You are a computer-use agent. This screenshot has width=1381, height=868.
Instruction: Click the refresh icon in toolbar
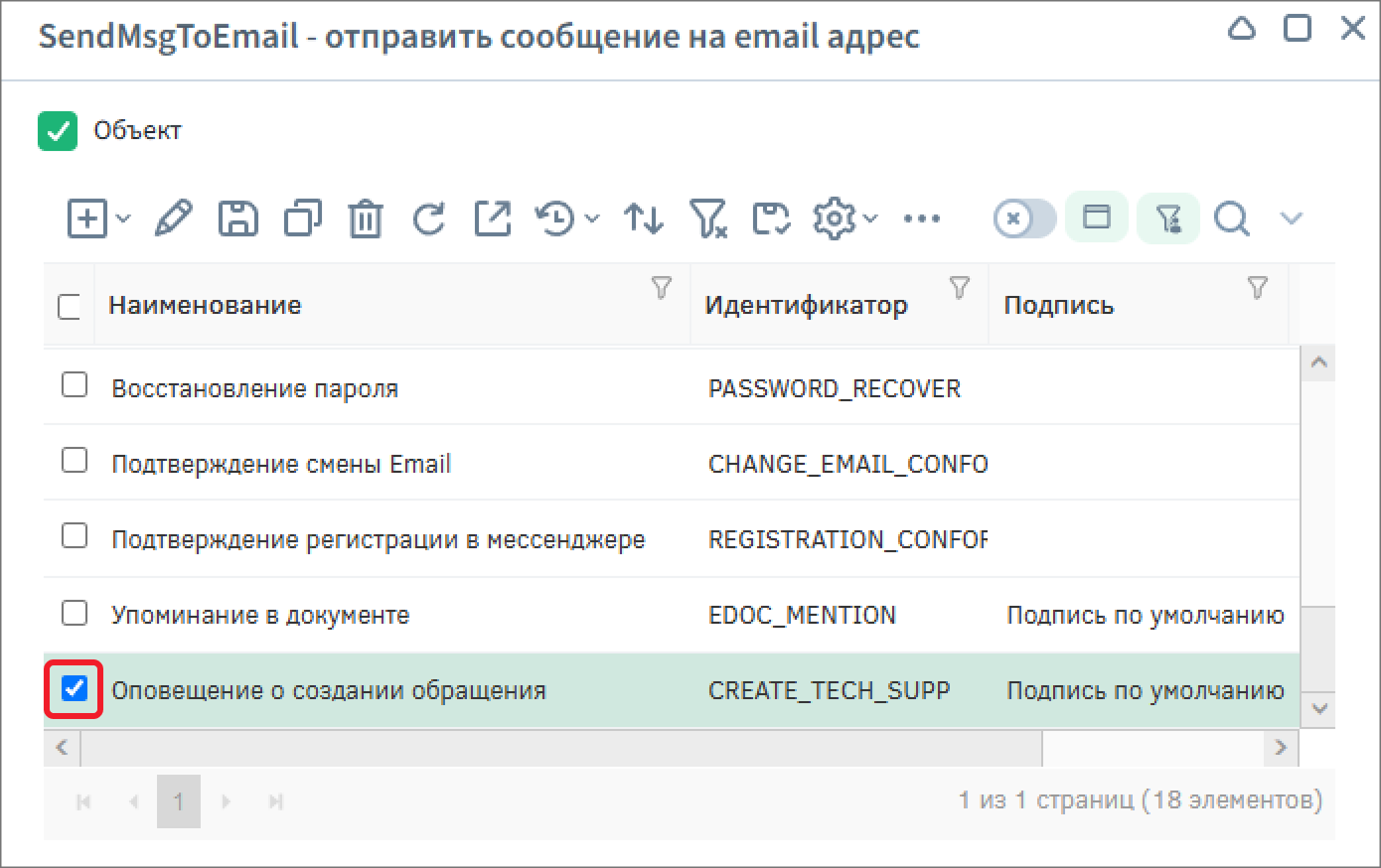pos(429,217)
